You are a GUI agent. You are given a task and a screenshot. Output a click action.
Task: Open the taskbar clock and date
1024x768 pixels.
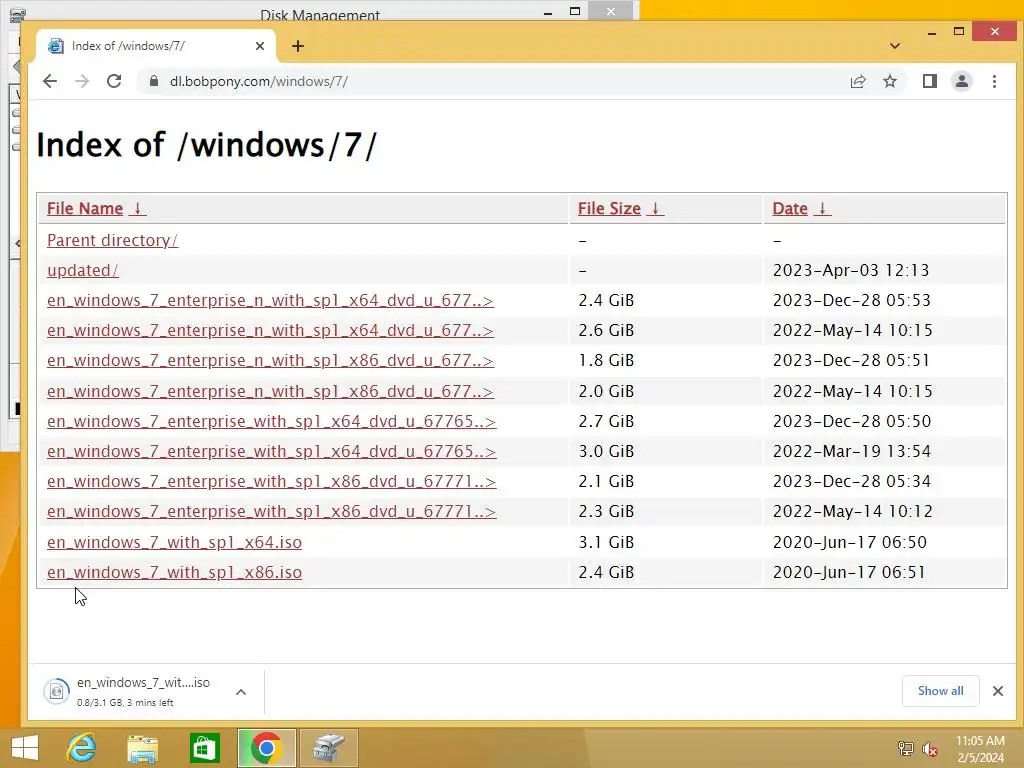click(980, 749)
